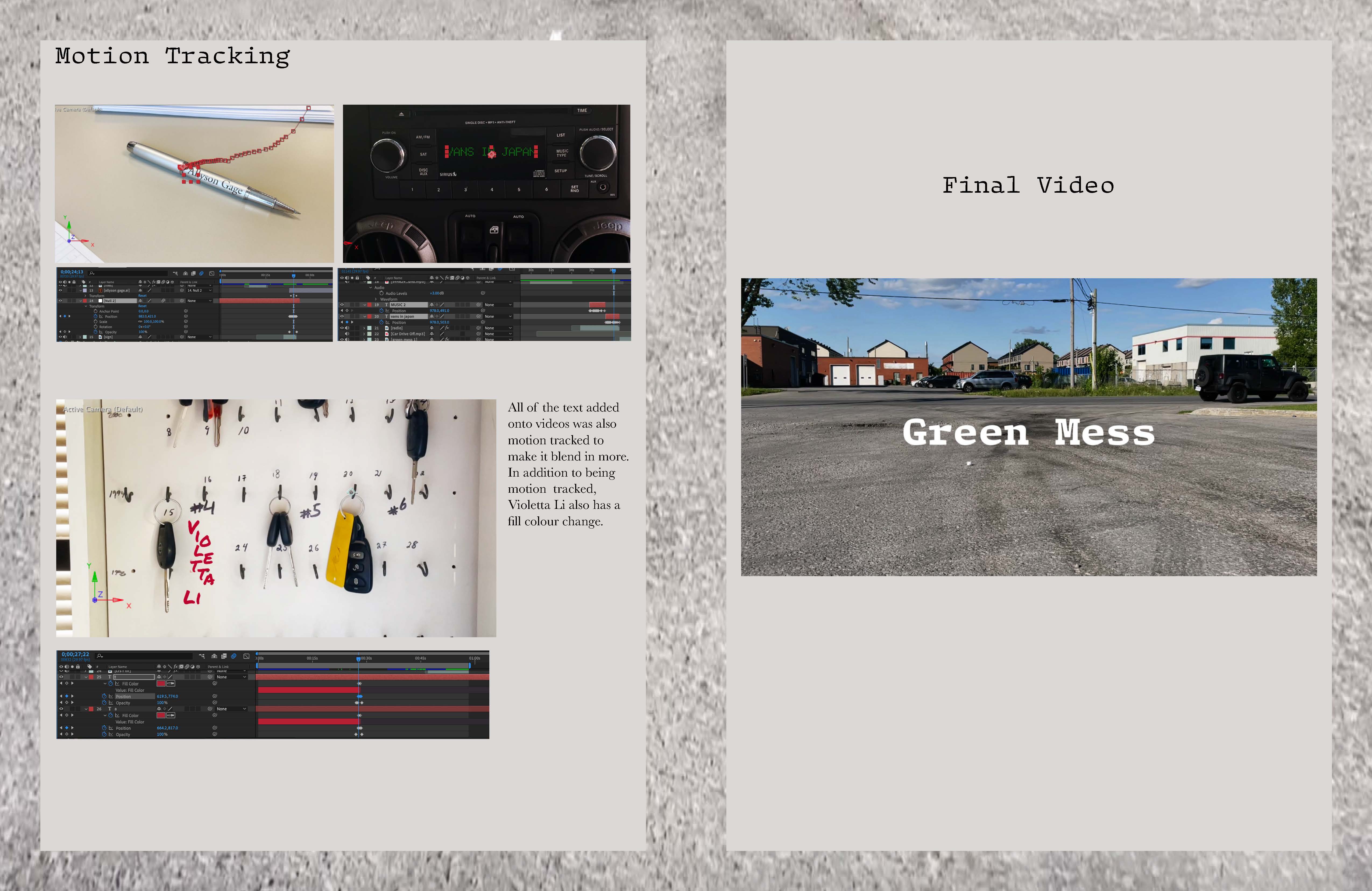Click Fill Color eyedropper for layer 25
Image resolution: width=1372 pixels, height=891 pixels.
click(x=171, y=684)
